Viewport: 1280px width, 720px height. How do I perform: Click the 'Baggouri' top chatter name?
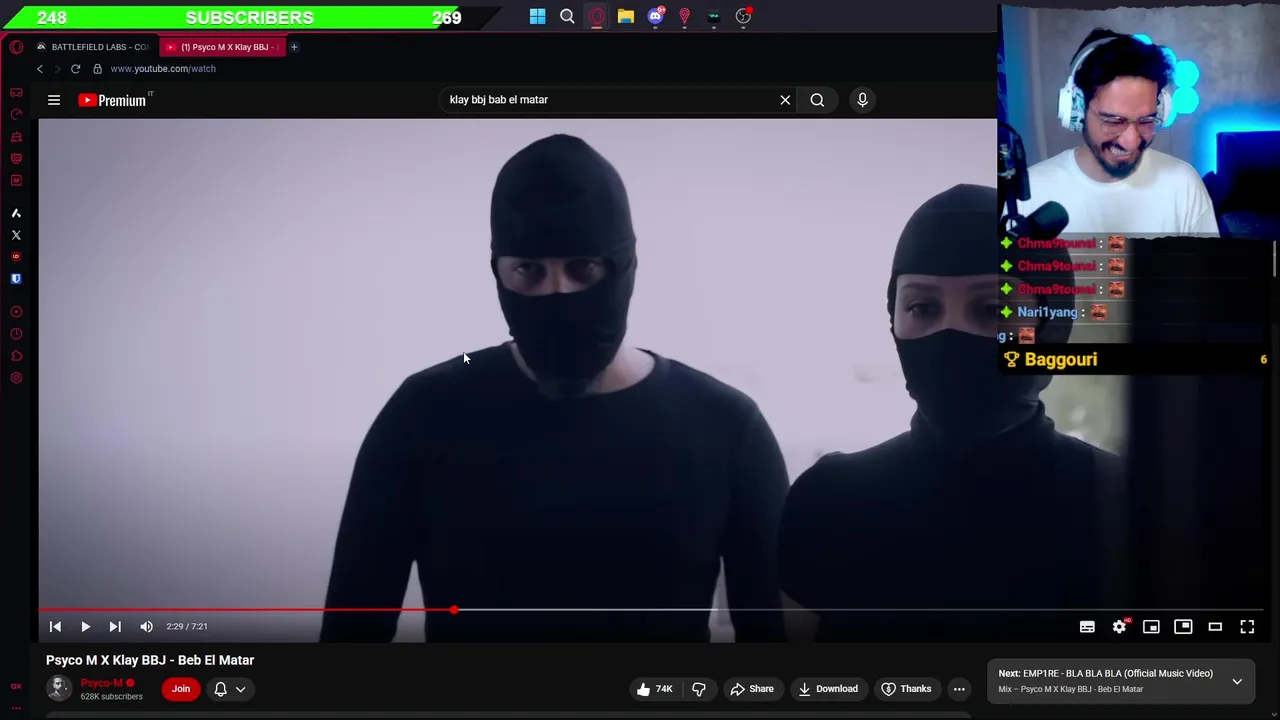coord(1061,360)
